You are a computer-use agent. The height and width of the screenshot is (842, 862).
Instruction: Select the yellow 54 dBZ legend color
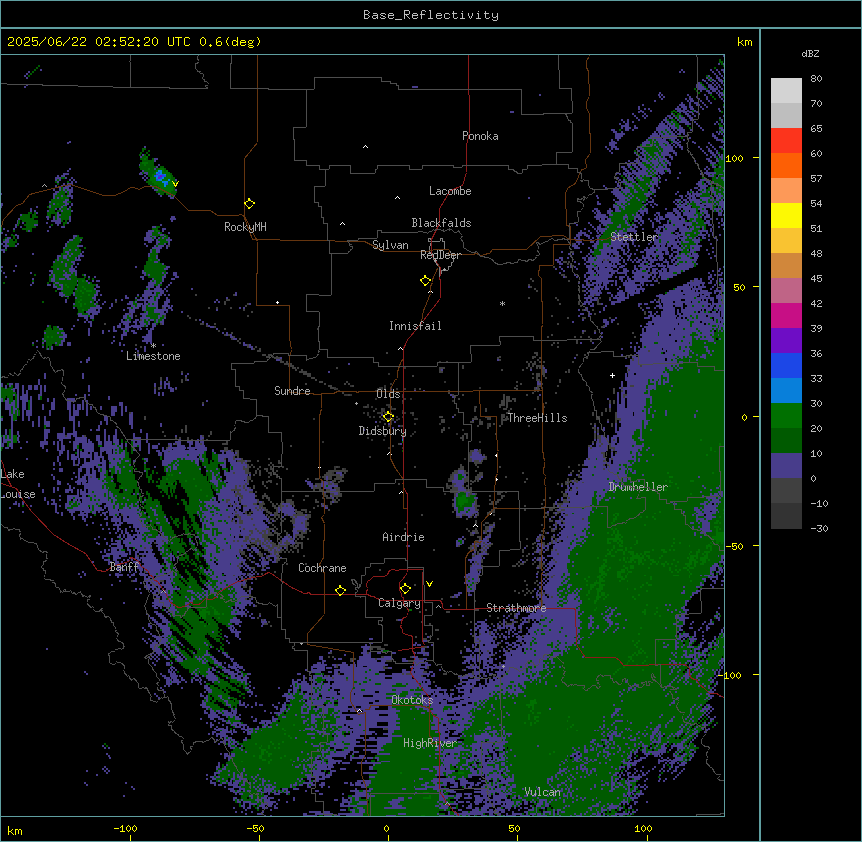pyautogui.click(x=786, y=215)
